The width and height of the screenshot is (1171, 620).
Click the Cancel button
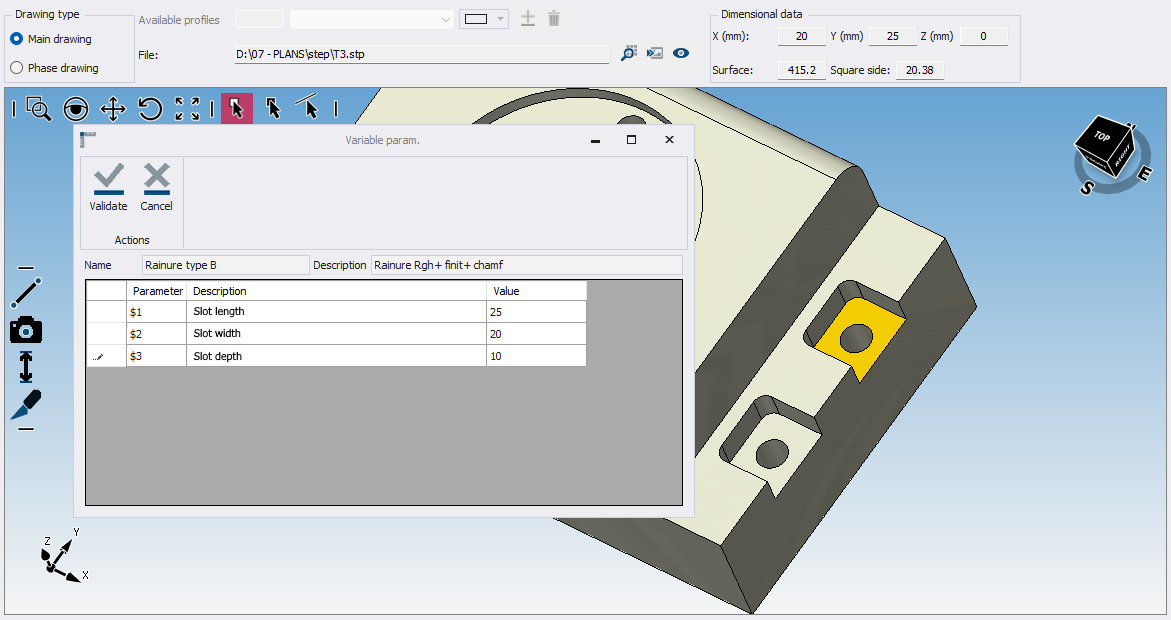pyautogui.click(x=156, y=187)
